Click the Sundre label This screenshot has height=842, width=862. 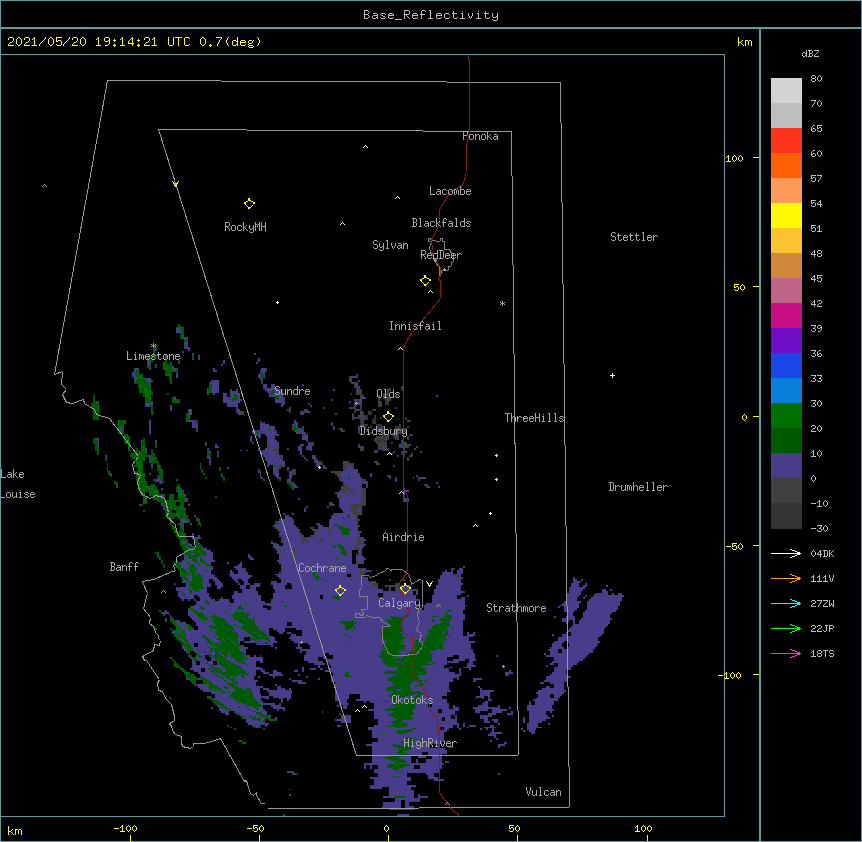(x=292, y=391)
